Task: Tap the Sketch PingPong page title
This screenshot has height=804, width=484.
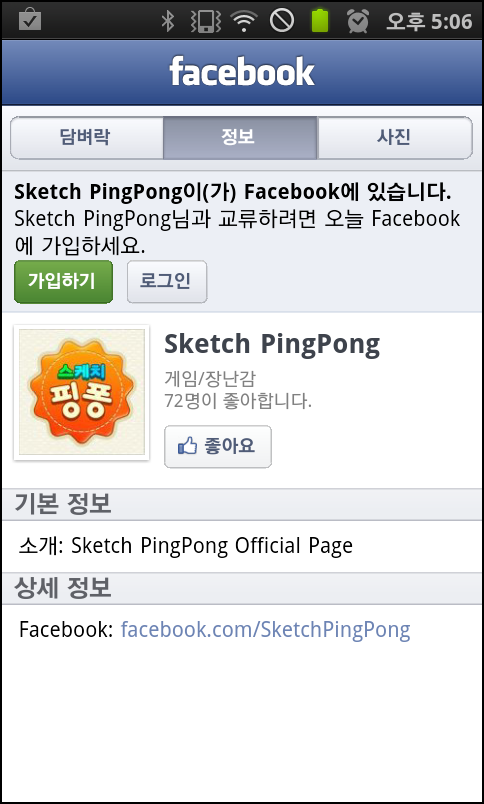Action: click(272, 345)
